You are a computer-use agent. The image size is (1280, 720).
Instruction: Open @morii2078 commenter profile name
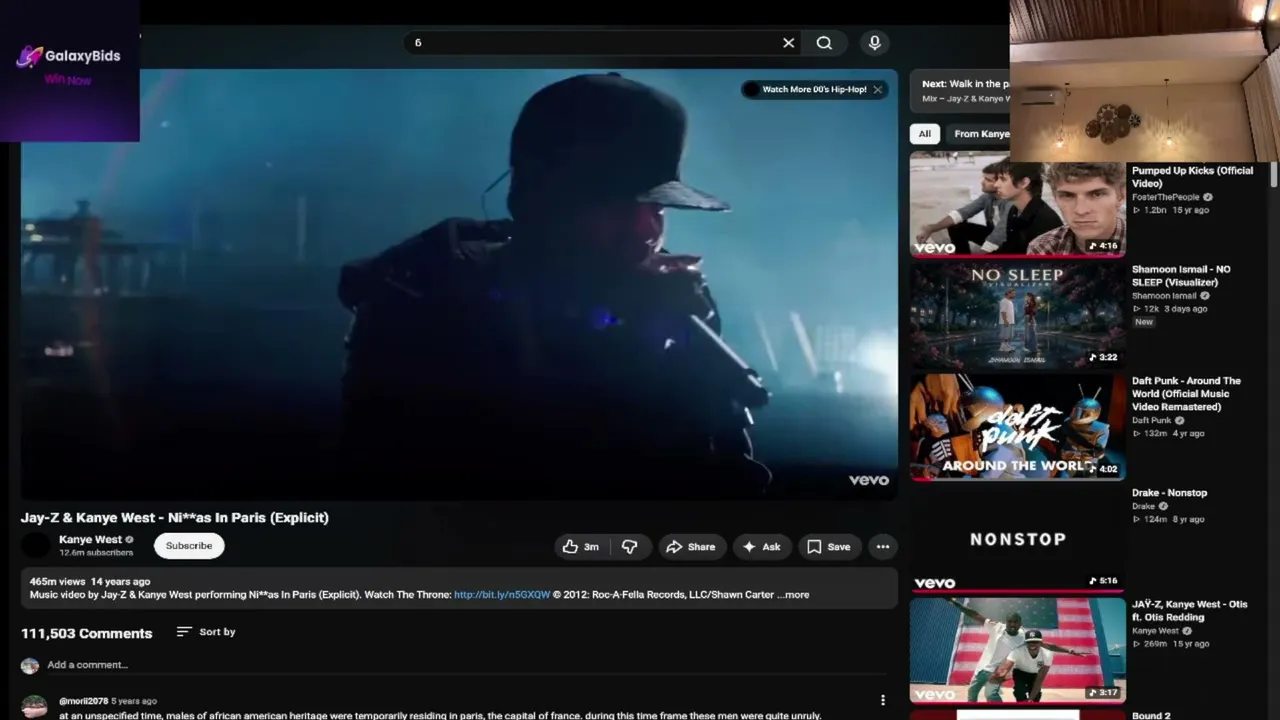tap(83, 701)
